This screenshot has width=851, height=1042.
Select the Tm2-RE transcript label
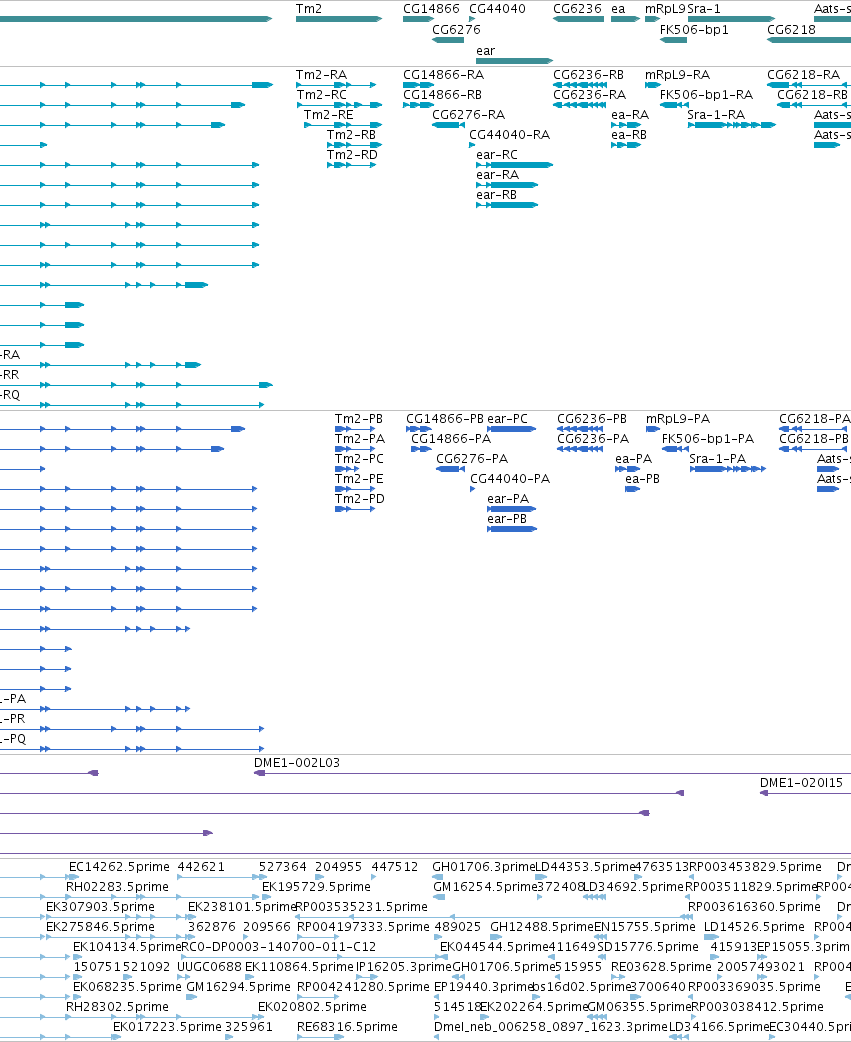point(329,114)
